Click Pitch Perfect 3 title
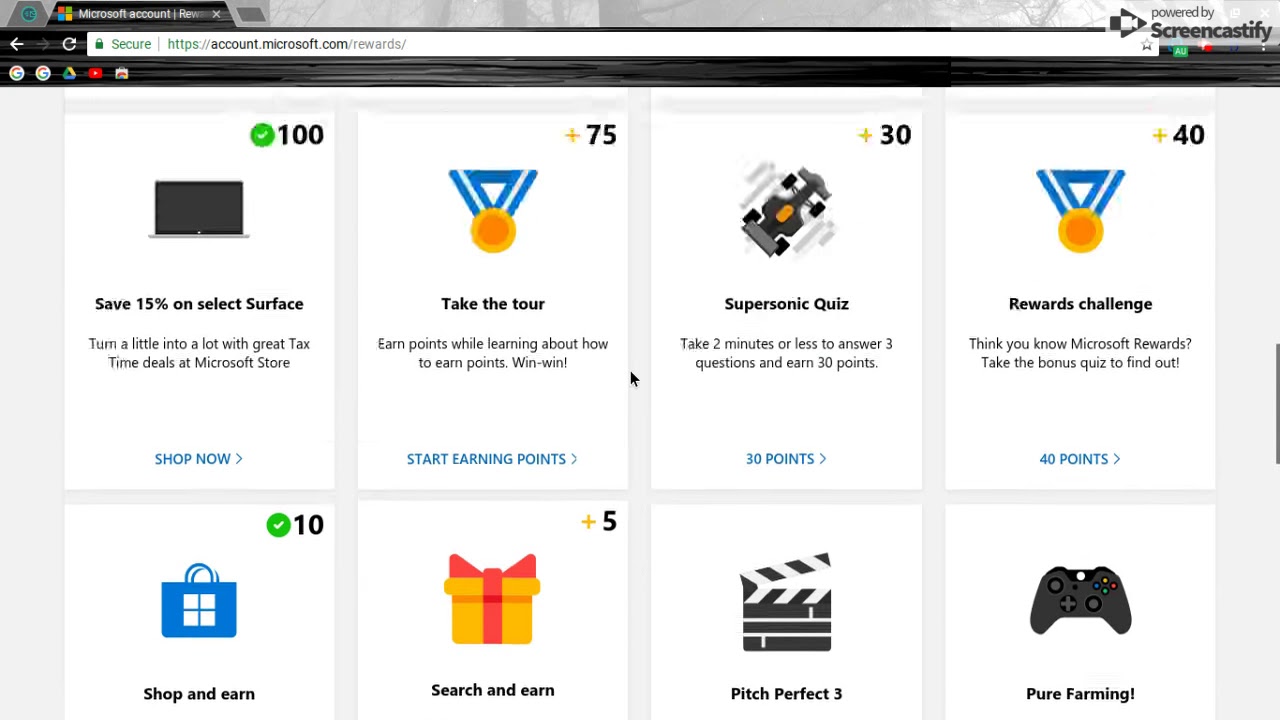 point(787,694)
